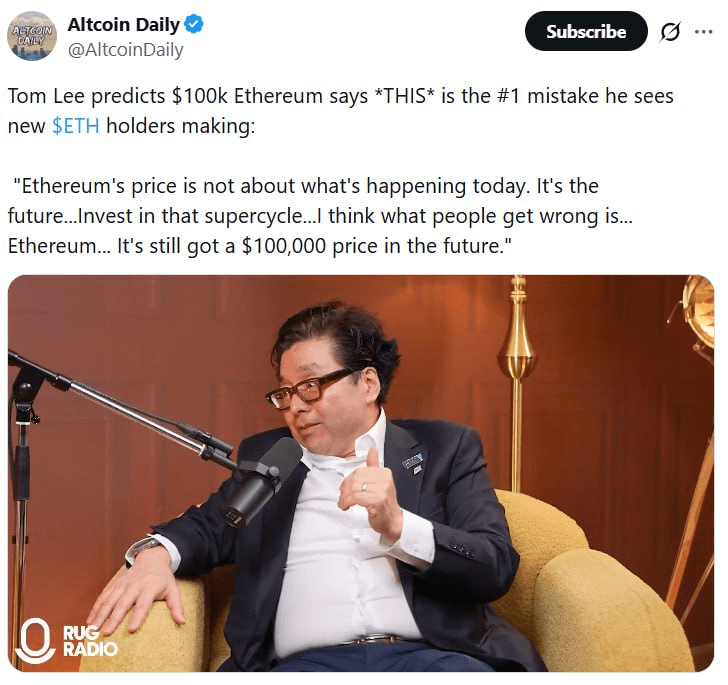
Task: Play the embedded interview video
Action: [x=361, y=473]
